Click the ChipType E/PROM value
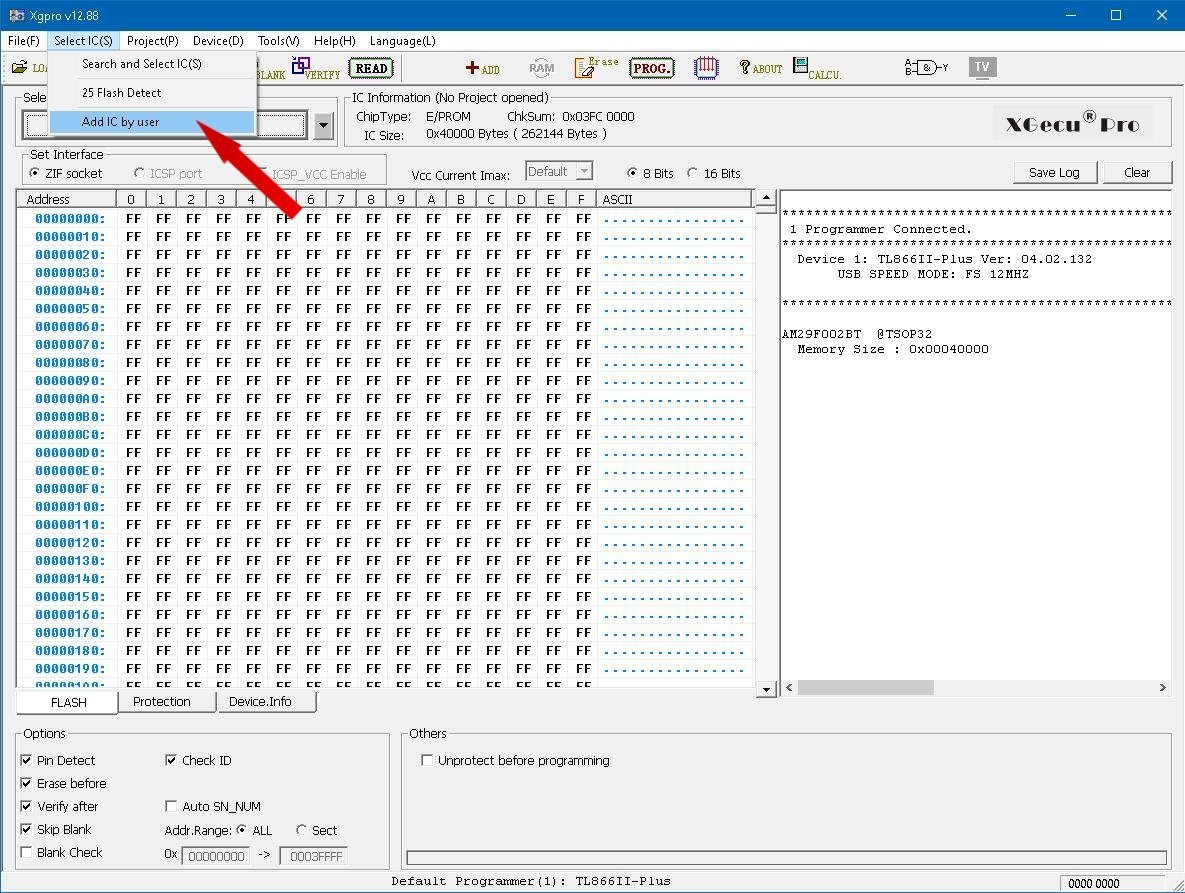Image resolution: width=1185 pixels, height=893 pixels. (448, 116)
